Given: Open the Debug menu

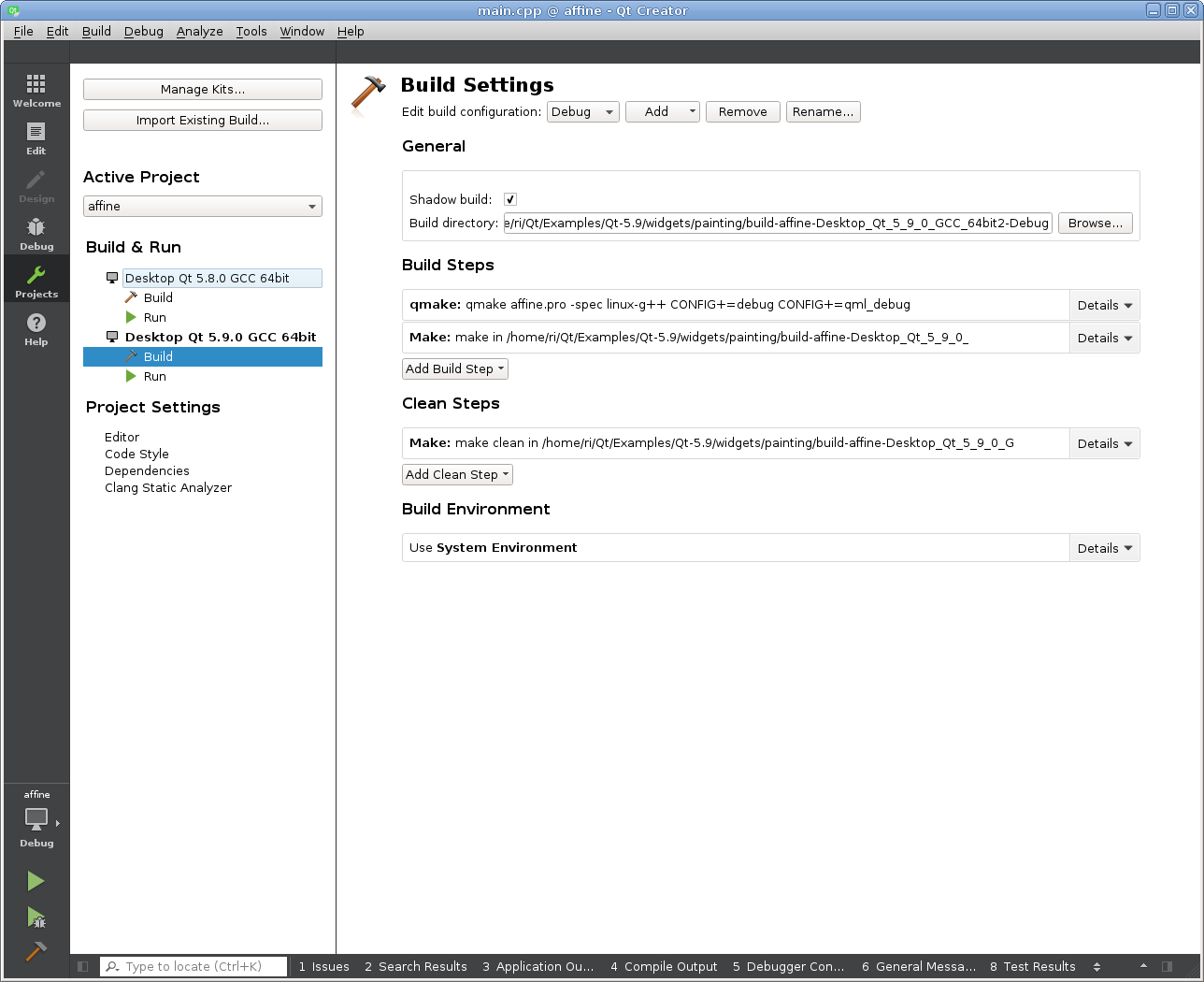Looking at the screenshot, I should [x=144, y=31].
